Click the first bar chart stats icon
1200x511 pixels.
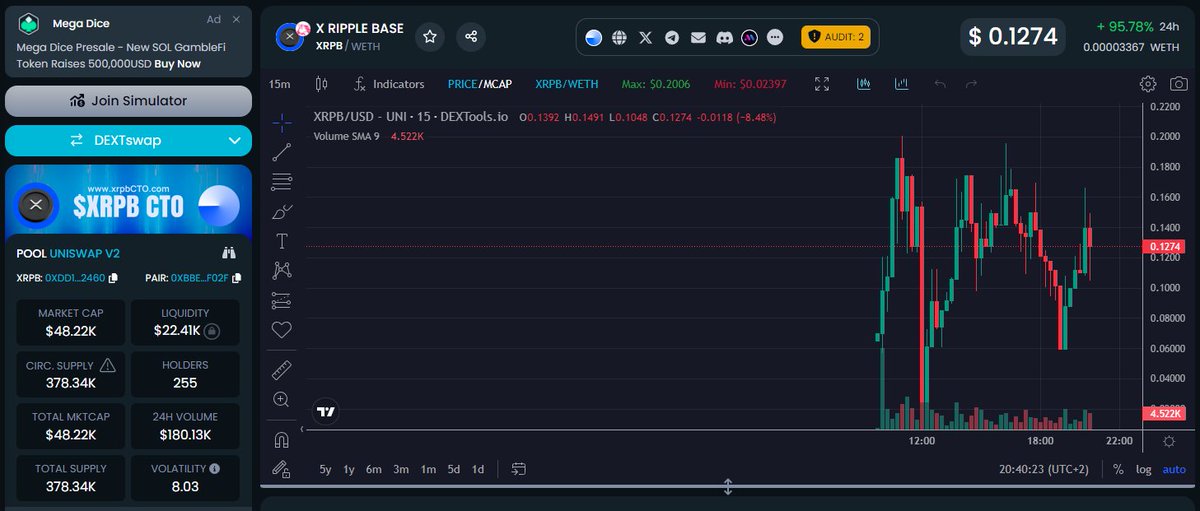point(864,84)
